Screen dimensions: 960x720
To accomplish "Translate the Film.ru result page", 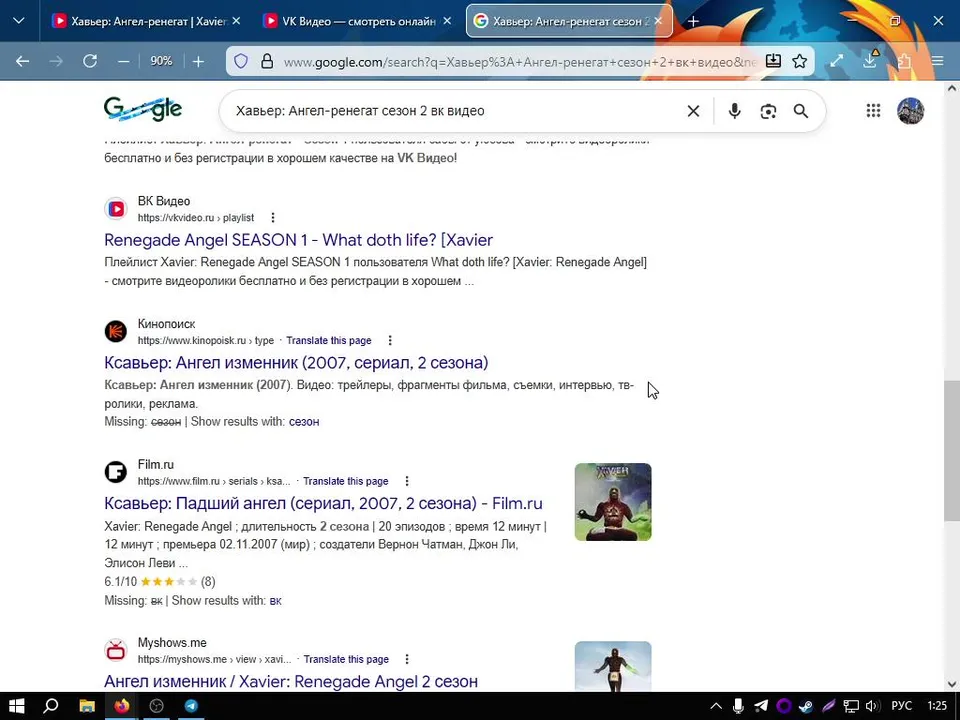I will tap(346, 481).
